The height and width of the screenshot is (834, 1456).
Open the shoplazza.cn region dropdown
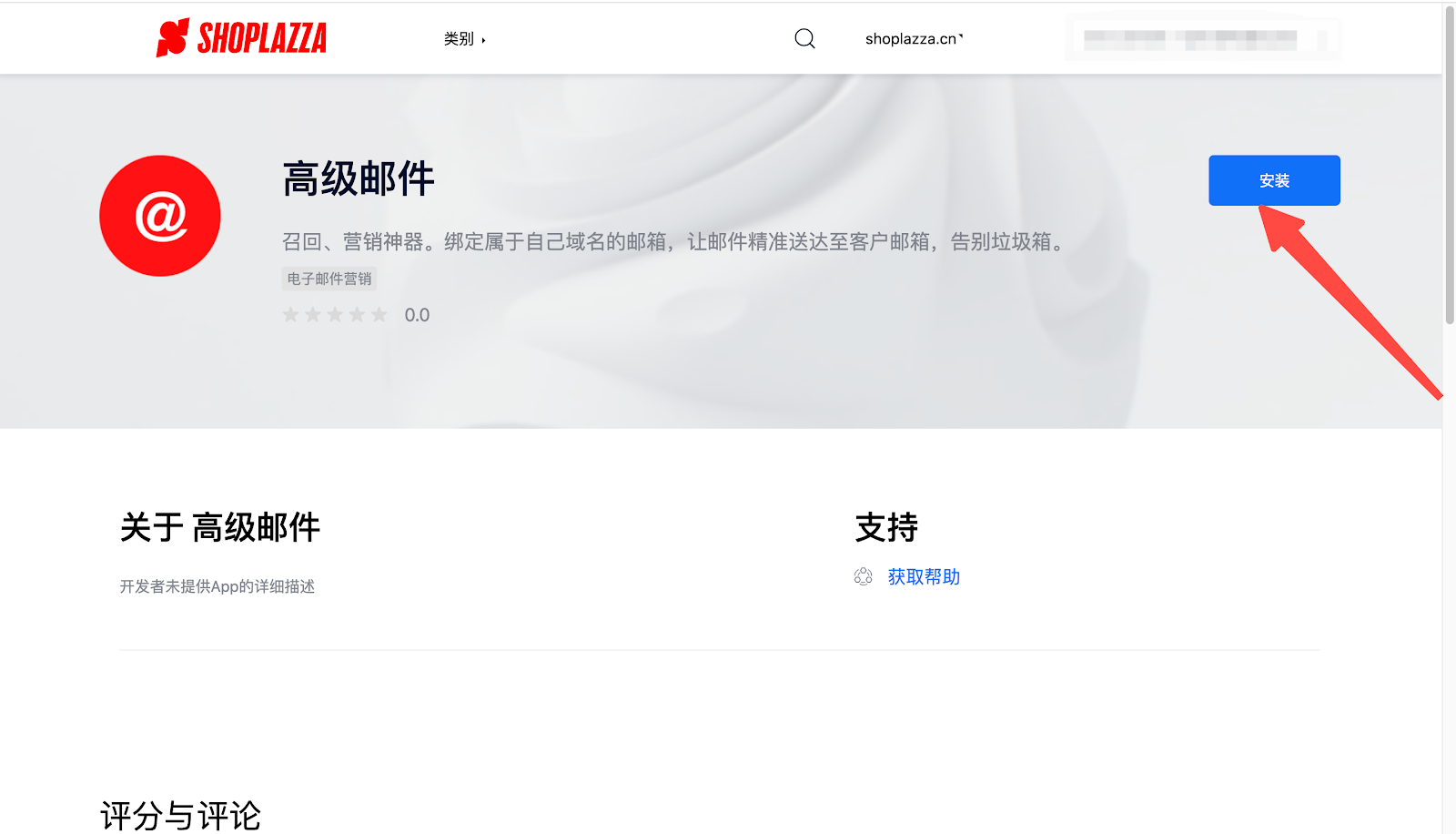tap(914, 39)
